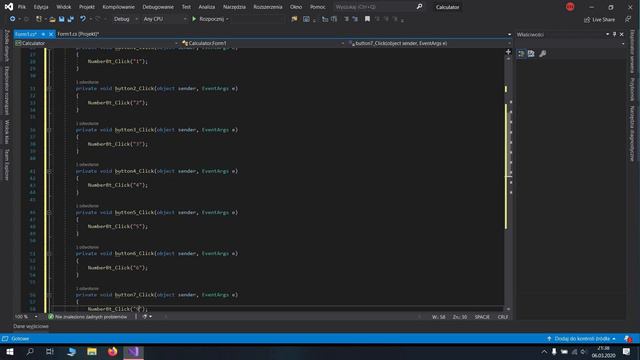Open the Okno menu

pyautogui.click(x=296, y=7)
